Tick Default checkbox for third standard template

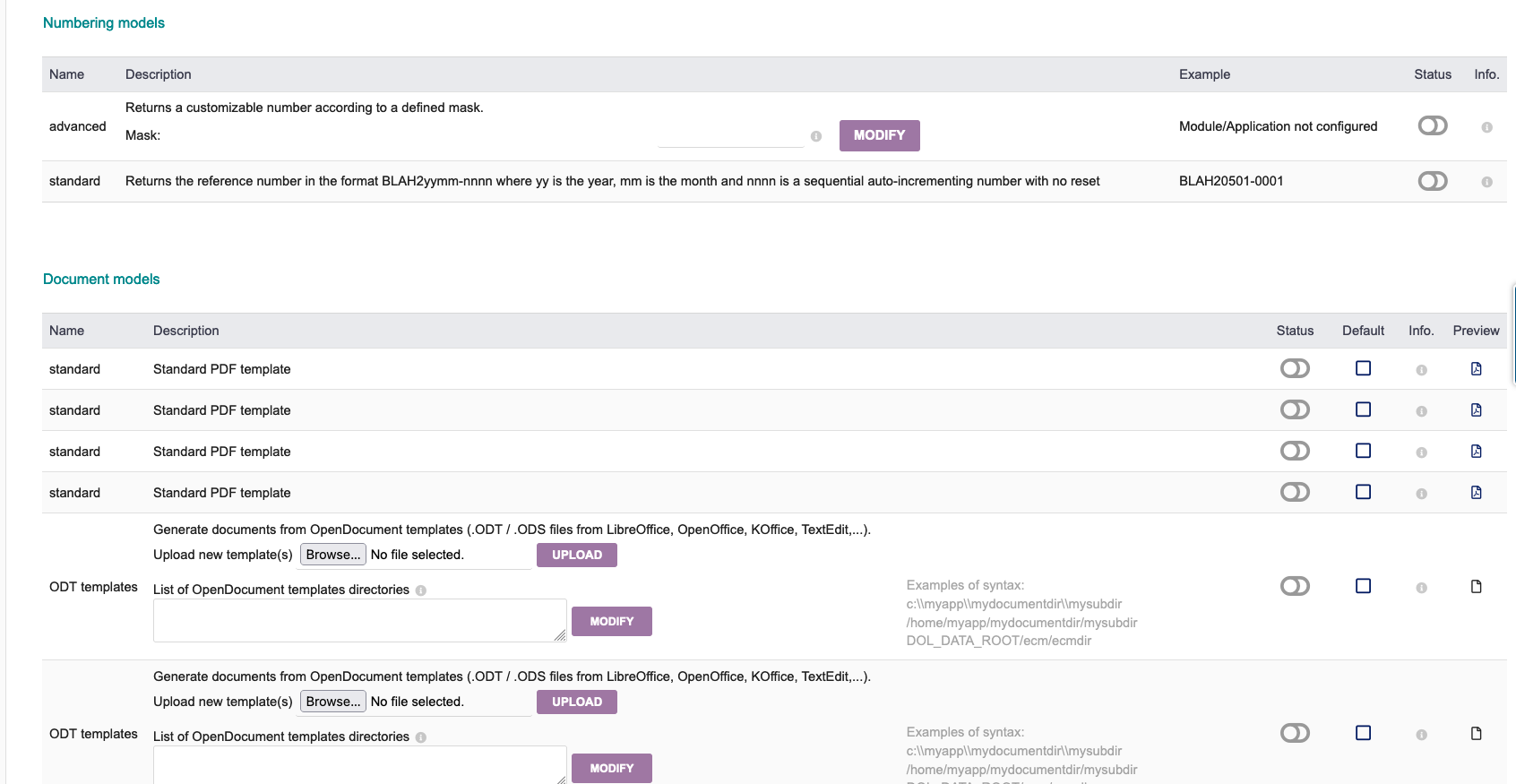click(1363, 451)
